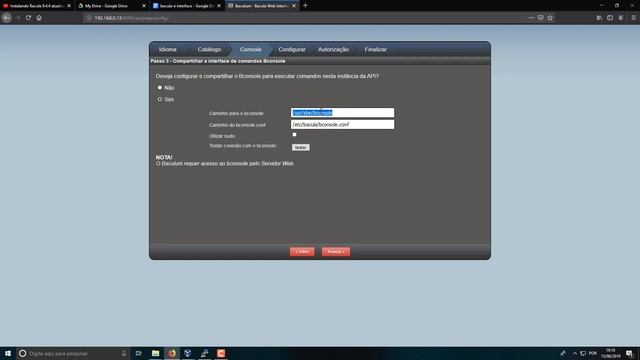Show hidden system tray icons chevron

click(575, 353)
